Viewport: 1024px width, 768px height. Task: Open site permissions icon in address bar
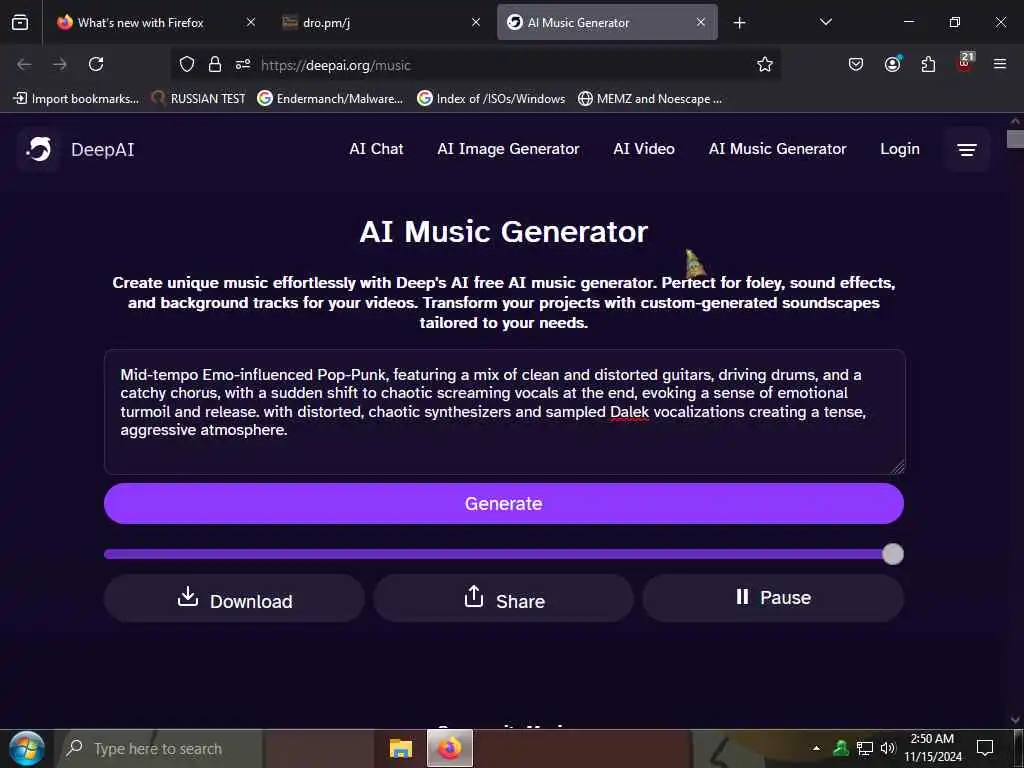tap(243, 64)
